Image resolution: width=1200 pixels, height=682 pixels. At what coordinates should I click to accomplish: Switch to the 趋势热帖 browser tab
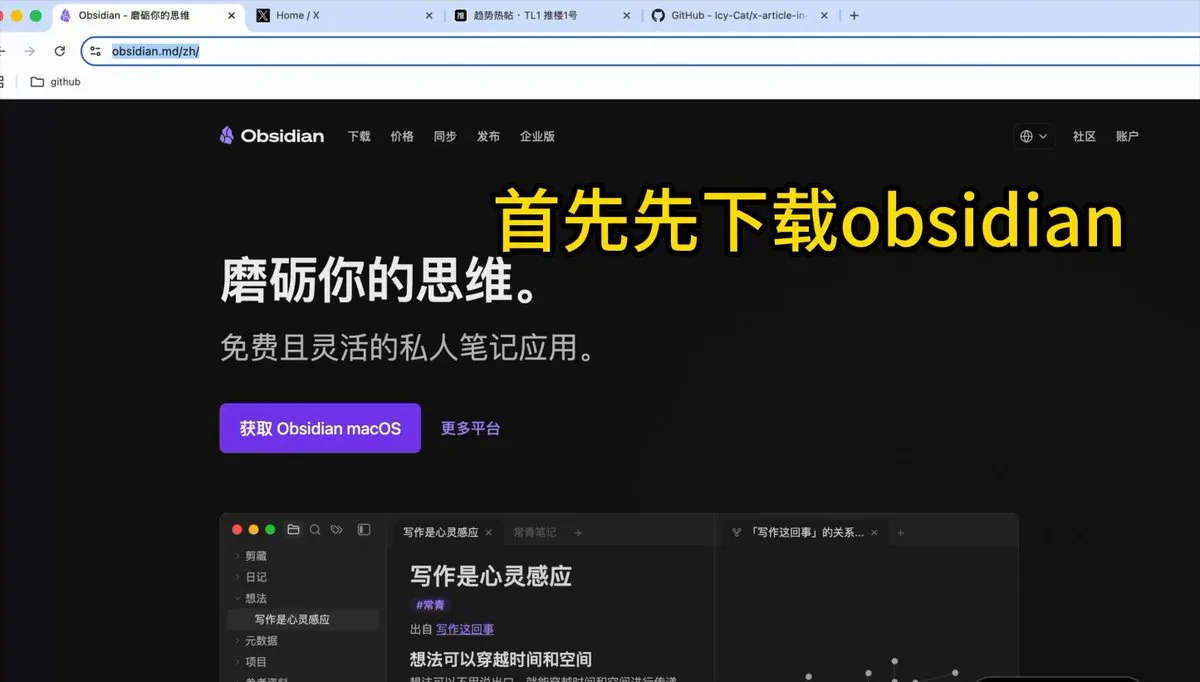(x=540, y=15)
